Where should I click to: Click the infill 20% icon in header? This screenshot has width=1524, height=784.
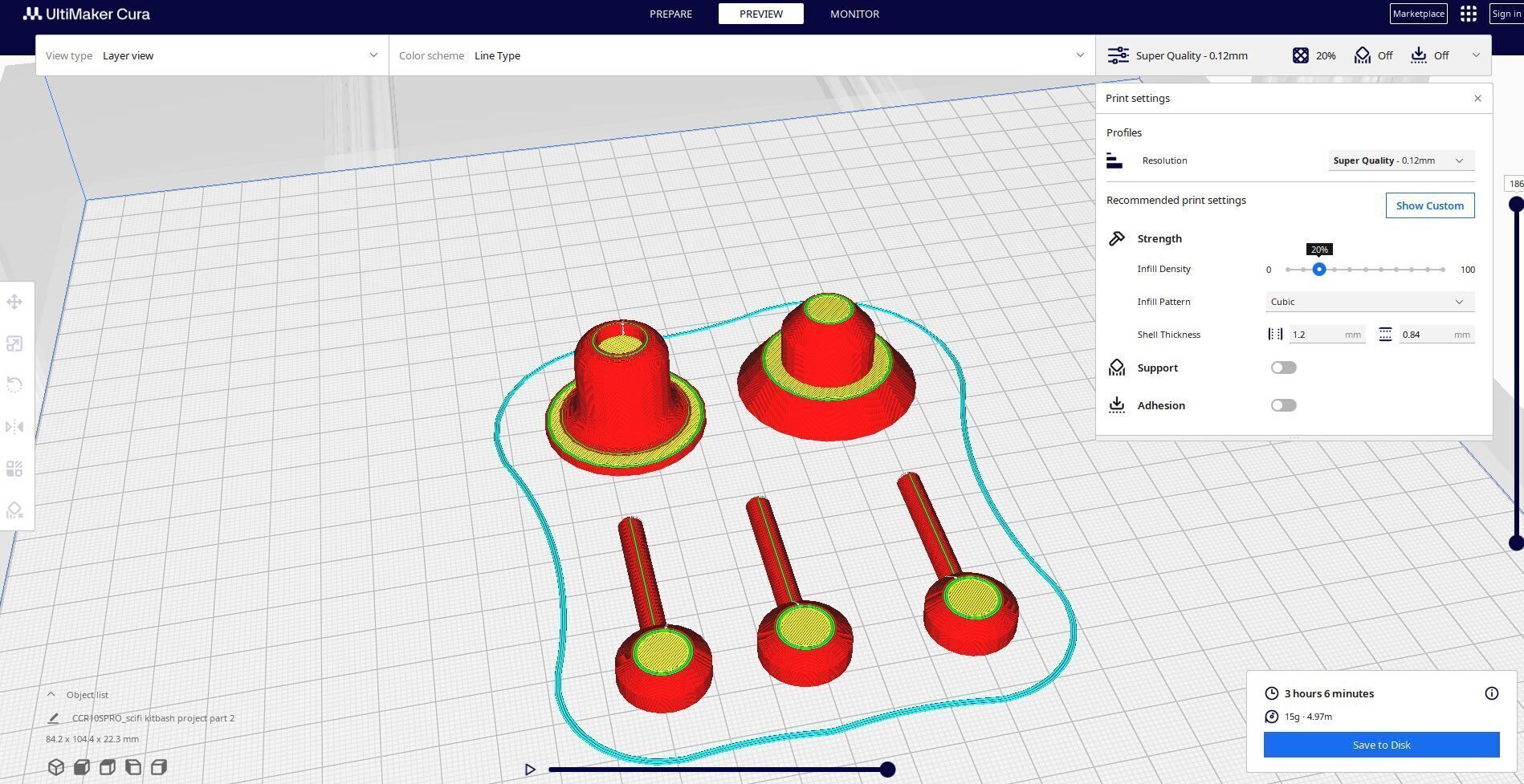[1300, 55]
